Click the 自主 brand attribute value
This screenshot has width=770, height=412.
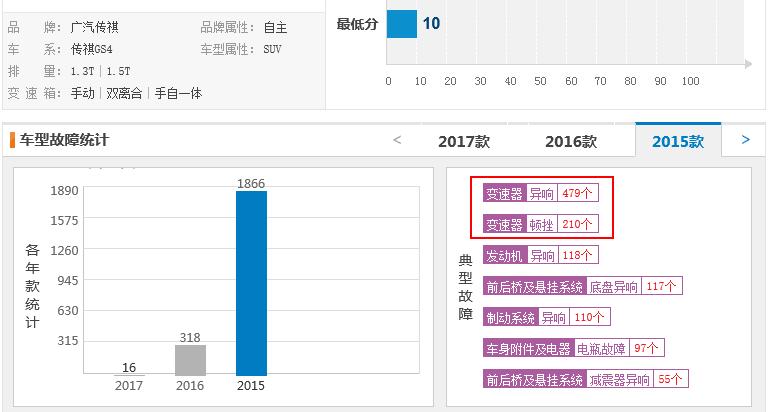click(x=275, y=27)
